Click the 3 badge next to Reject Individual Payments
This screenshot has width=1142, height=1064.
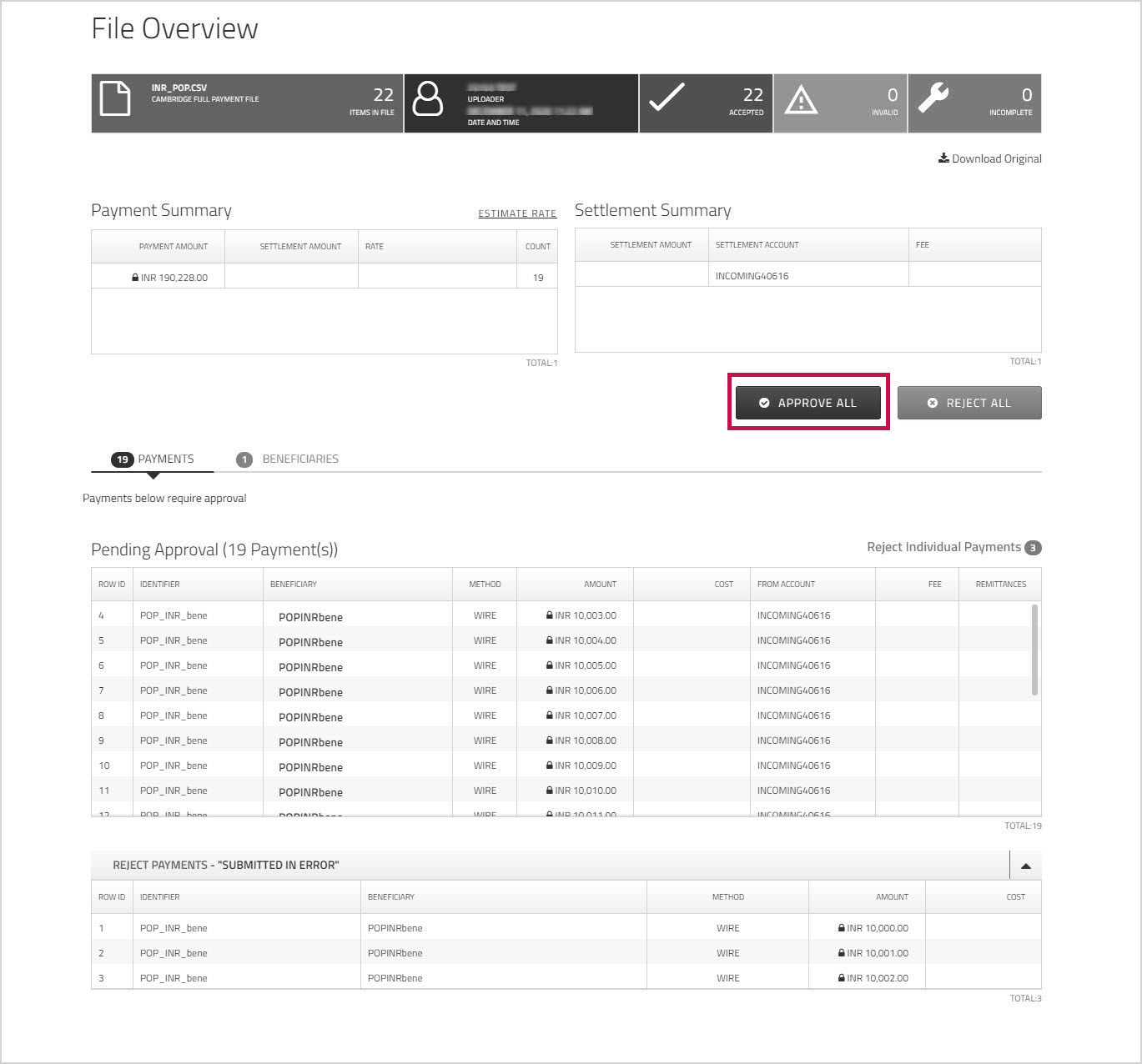[1033, 548]
